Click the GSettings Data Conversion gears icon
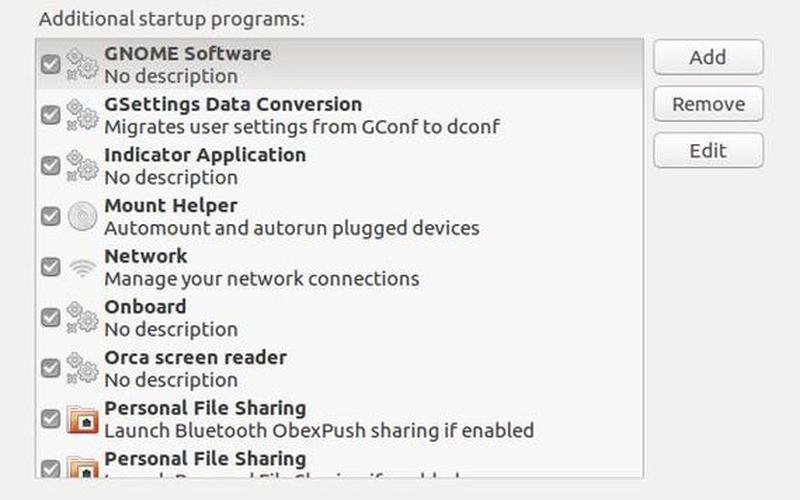 (82, 115)
